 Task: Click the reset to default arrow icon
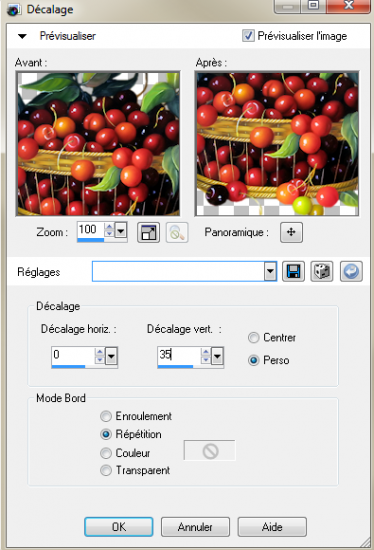click(x=351, y=271)
